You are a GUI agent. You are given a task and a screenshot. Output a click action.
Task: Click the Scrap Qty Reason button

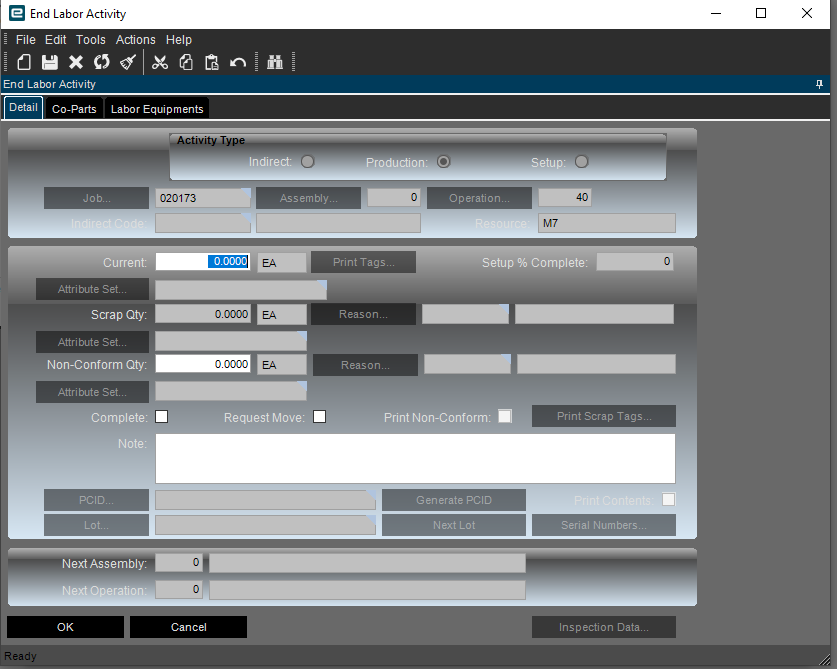364,314
